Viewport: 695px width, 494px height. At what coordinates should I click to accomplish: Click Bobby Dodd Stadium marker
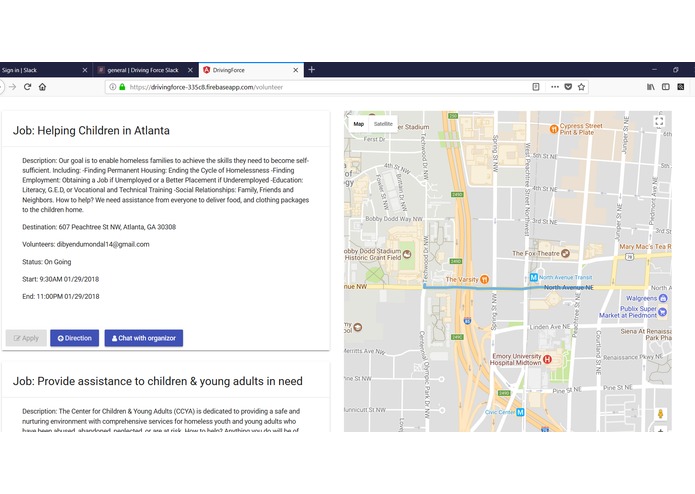[407, 254]
